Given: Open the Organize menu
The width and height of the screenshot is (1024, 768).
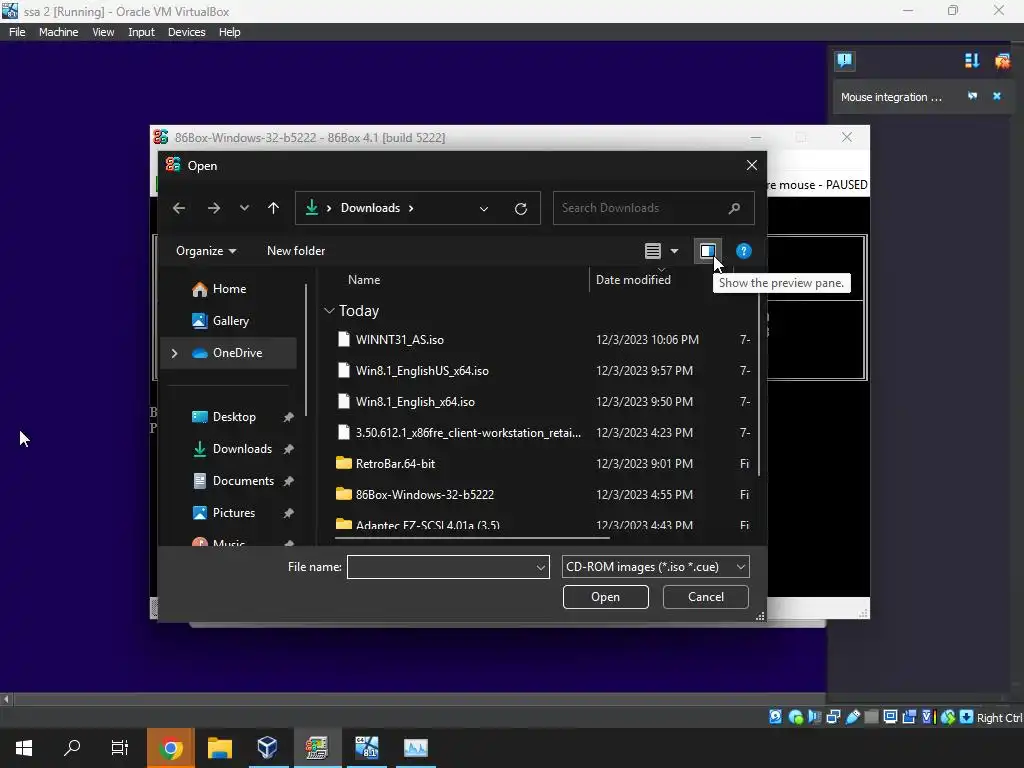Looking at the screenshot, I should coord(206,251).
